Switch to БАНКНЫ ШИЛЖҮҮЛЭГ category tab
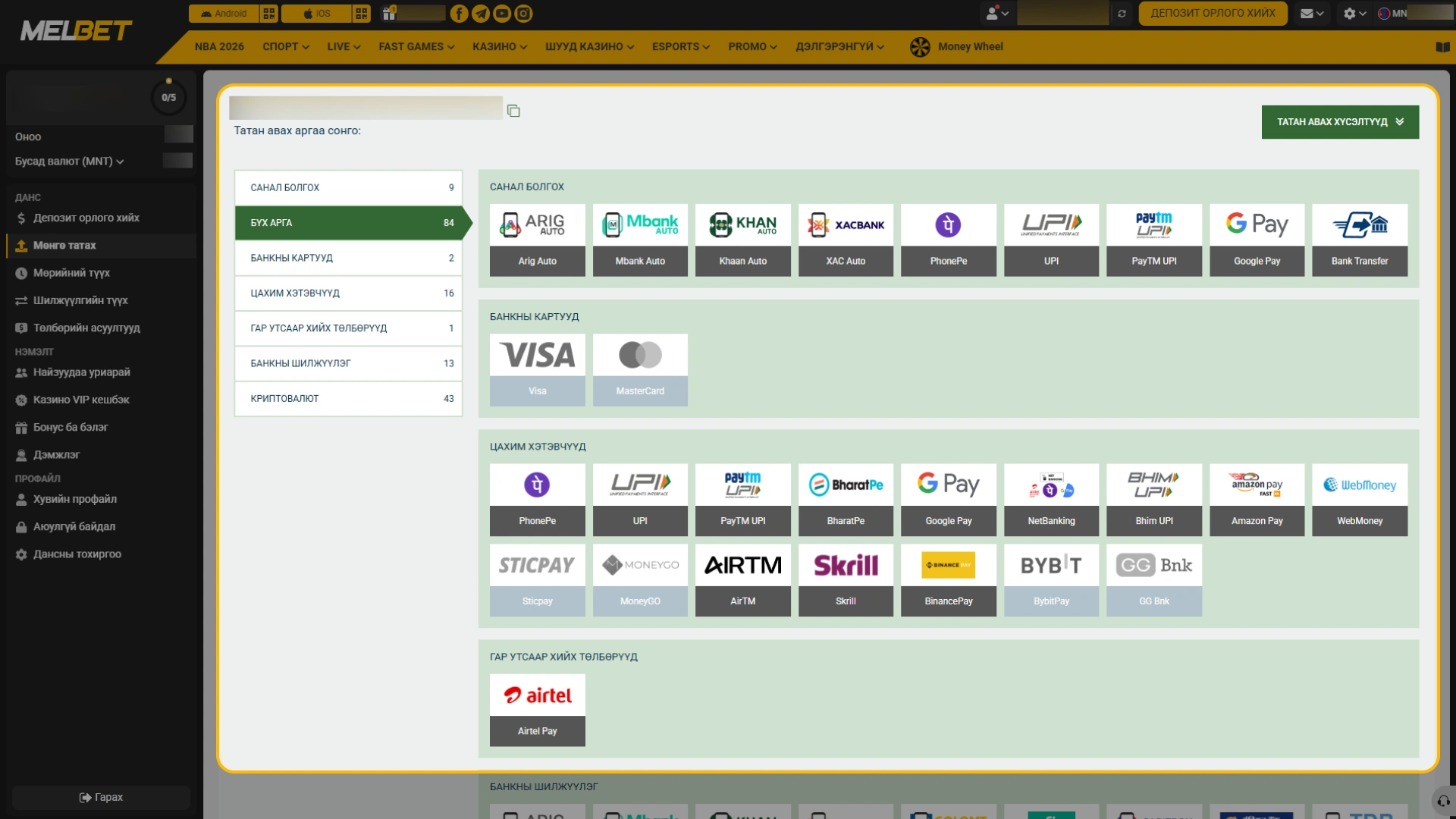 [x=348, y=363]
